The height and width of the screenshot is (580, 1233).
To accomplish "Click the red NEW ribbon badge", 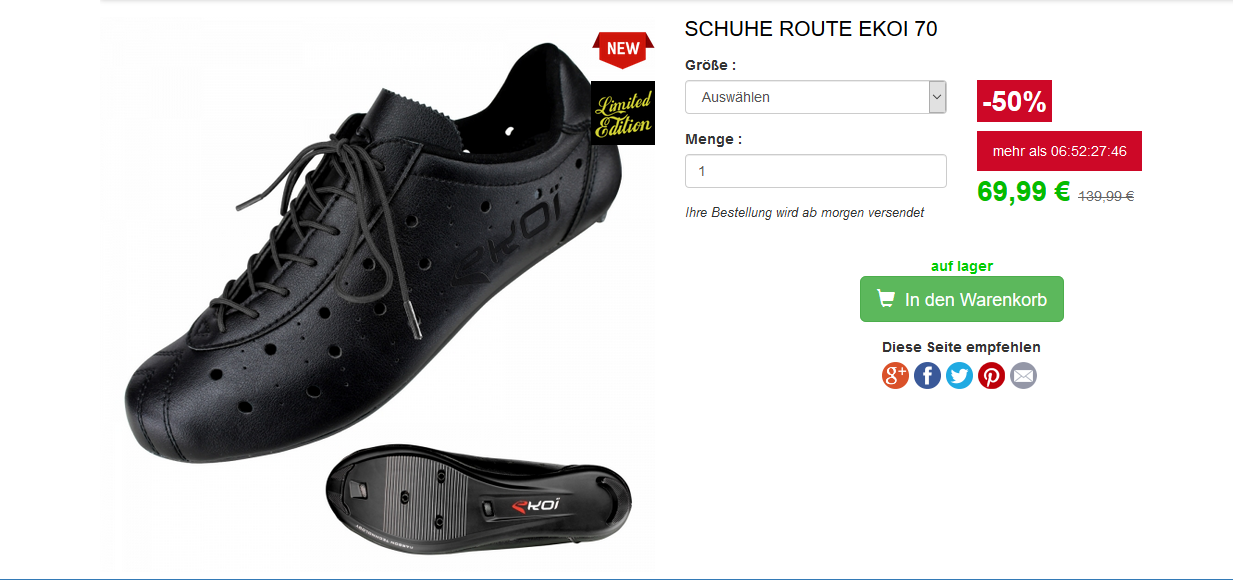I will point(623,49).
